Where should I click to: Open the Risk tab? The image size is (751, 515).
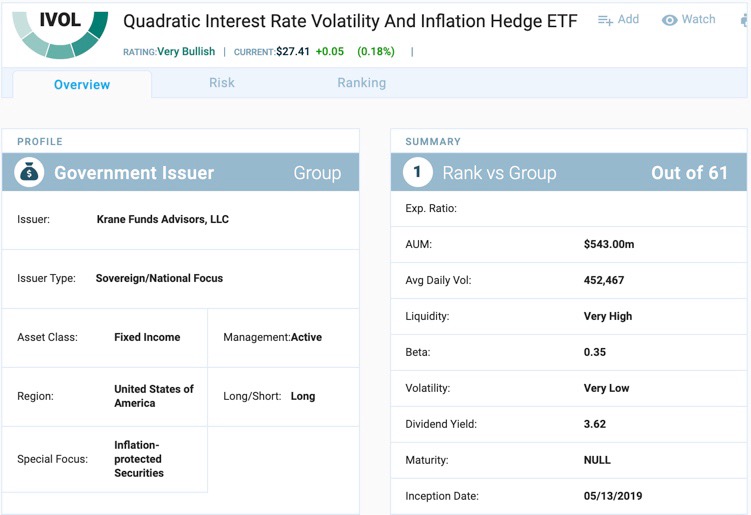pos(222,83)
